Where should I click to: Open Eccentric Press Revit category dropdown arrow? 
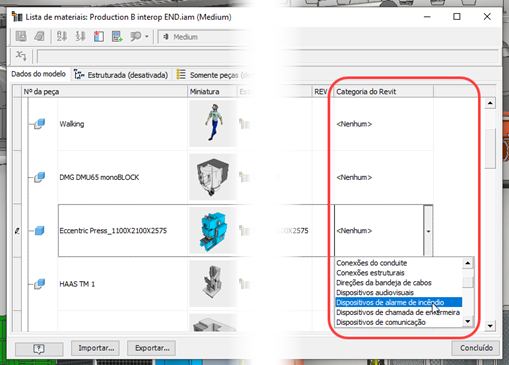click(x=428, y=231)
